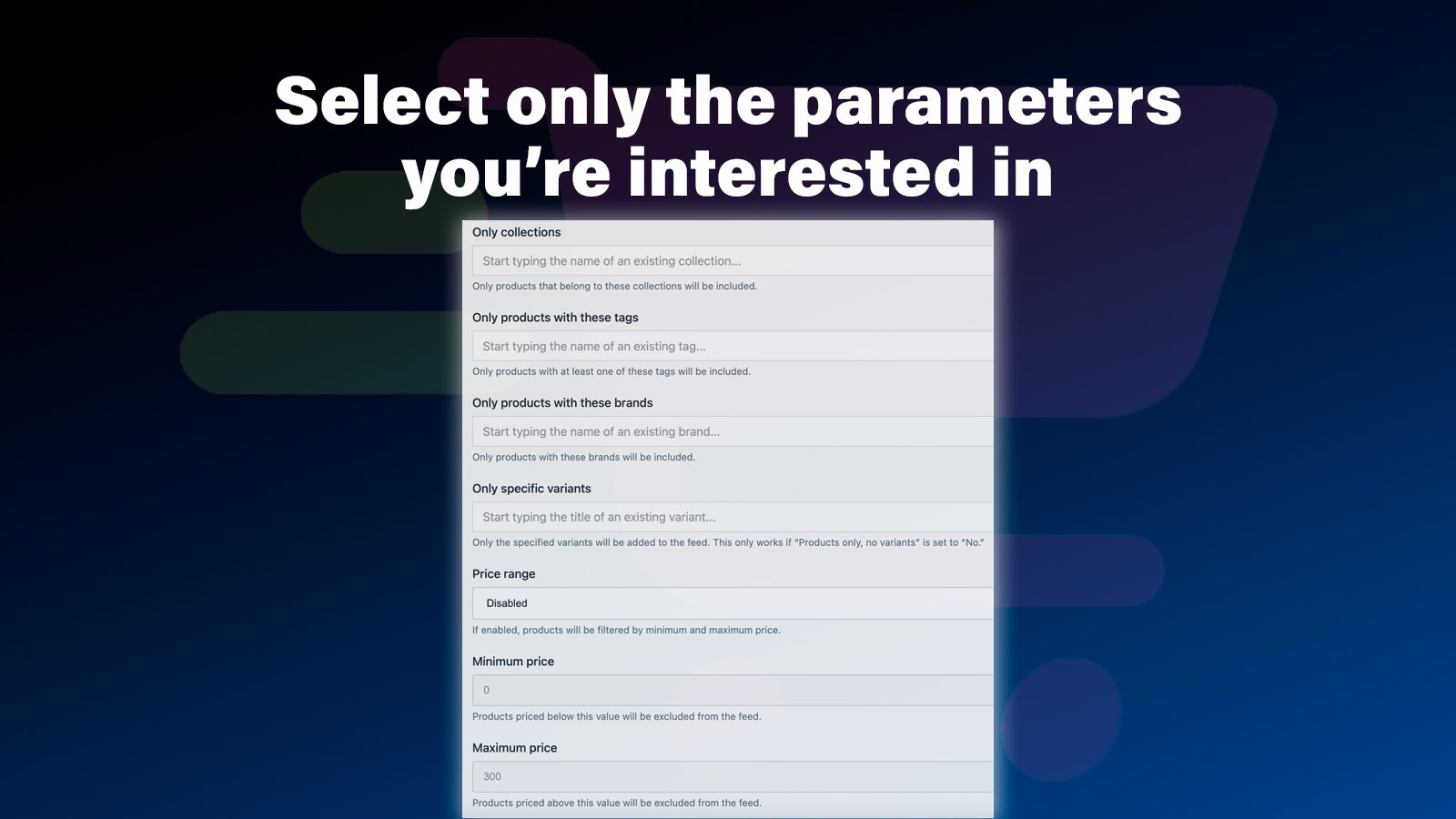Screen dimensions: 1456x819
Task: Click the Minimum price field showing 0
Action: [733, 690]
